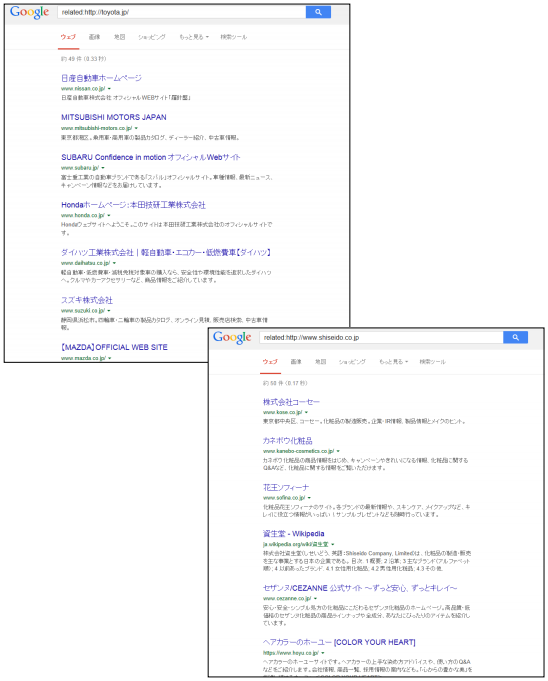
Task: Expand the arrow next to ja.wikipedia.org URL
Action: pos(333,544)
